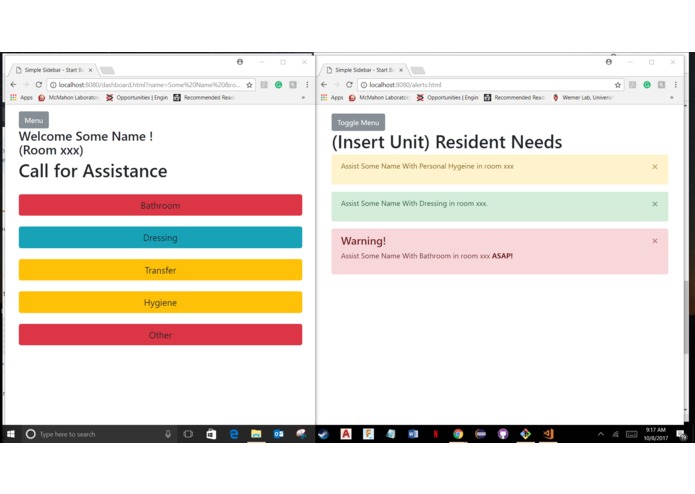Open a new tab in left window
695x494 pixels.
click(107, 70)
